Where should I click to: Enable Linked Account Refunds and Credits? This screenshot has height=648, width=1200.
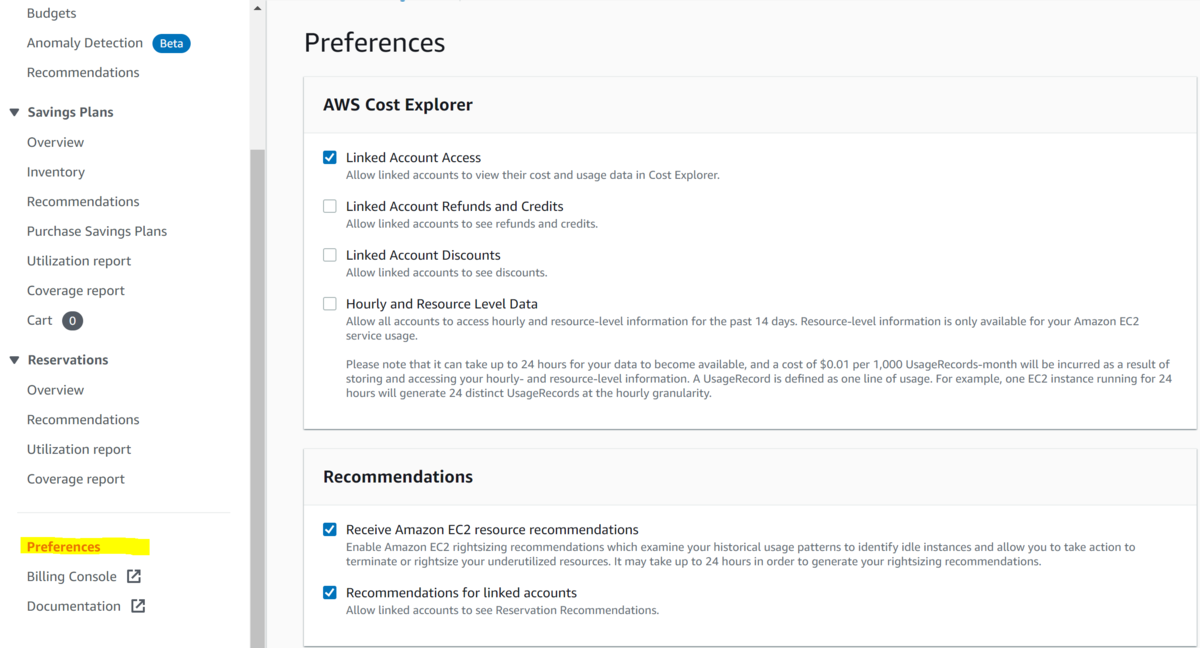point(330,206)
